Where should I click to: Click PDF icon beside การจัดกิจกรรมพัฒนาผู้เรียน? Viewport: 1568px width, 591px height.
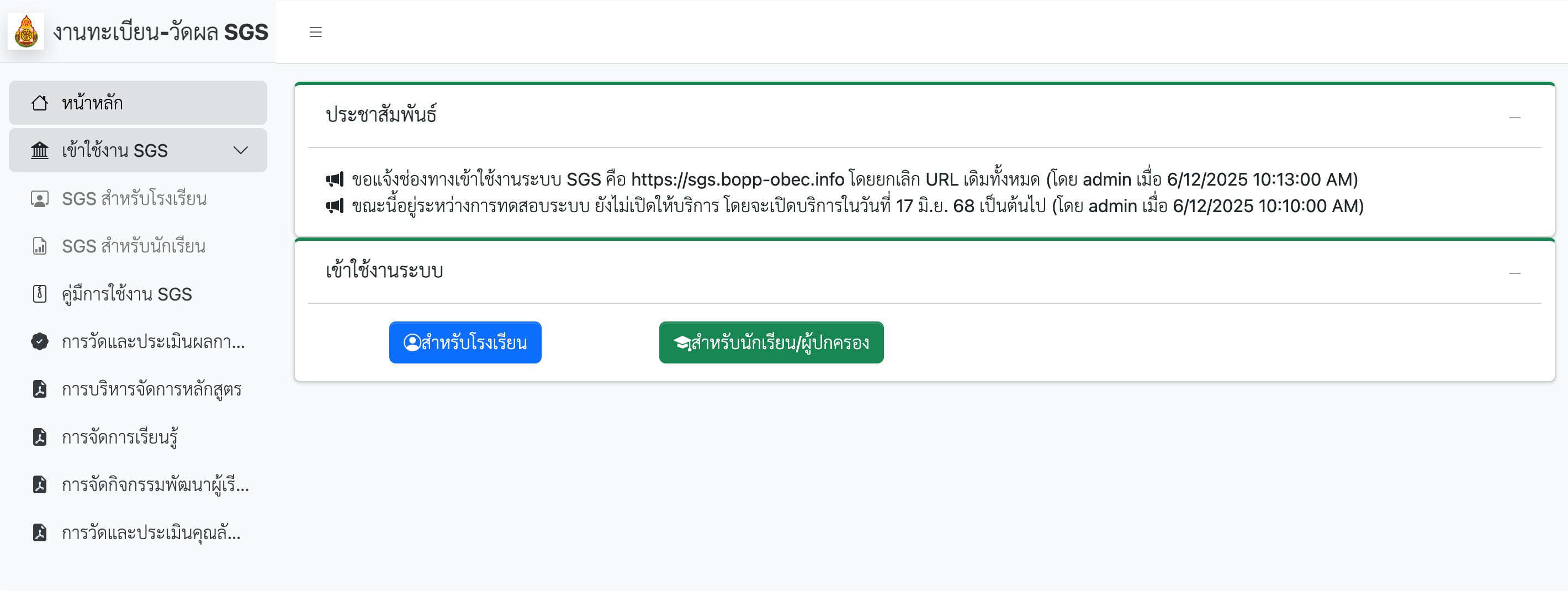(x=40, y=484)
